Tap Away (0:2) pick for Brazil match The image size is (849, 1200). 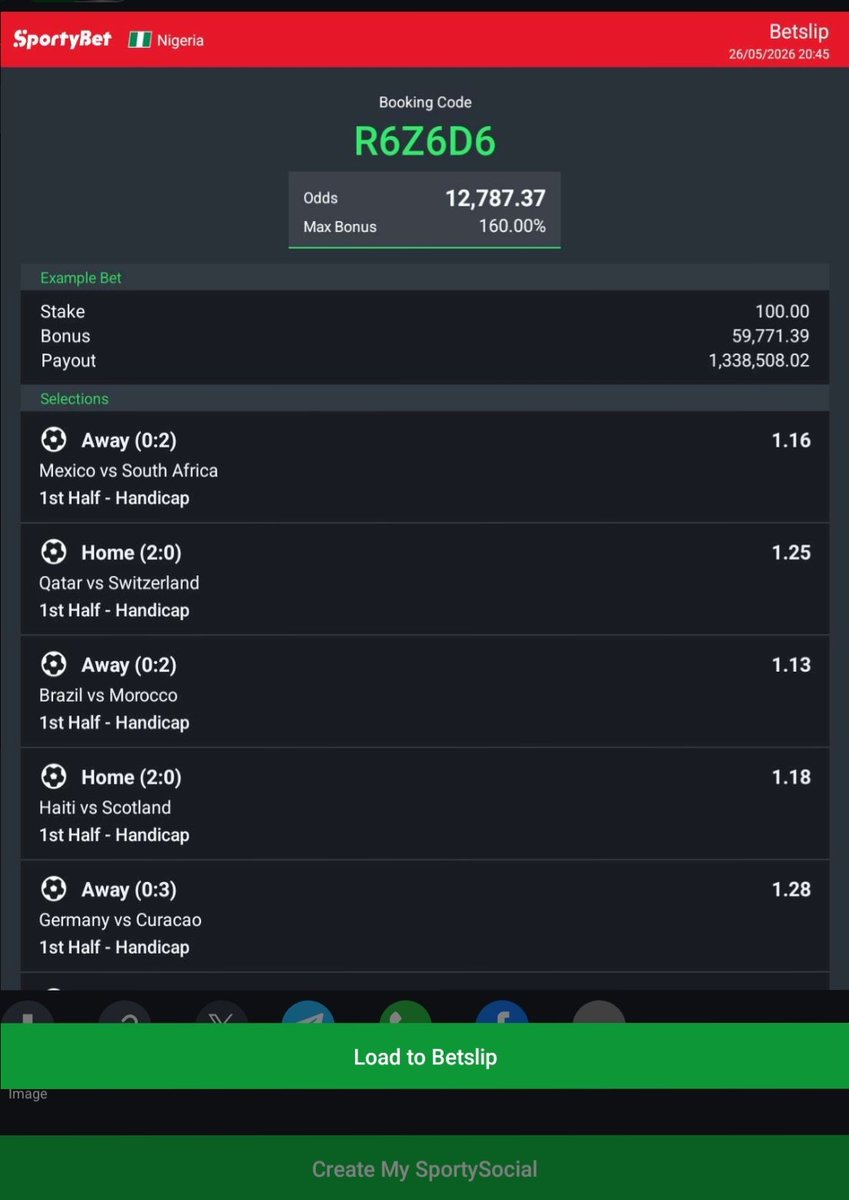pos(129,665)
